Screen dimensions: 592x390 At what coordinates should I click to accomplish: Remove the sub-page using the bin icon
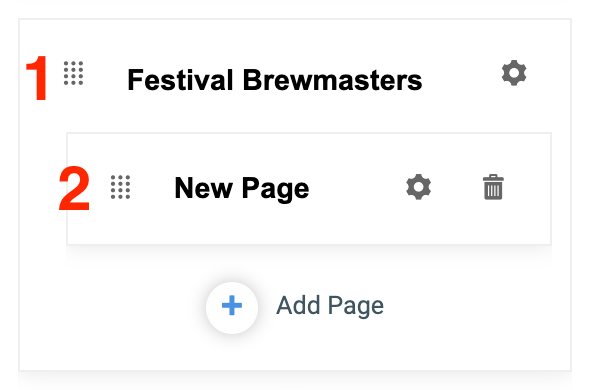point(493,187)
